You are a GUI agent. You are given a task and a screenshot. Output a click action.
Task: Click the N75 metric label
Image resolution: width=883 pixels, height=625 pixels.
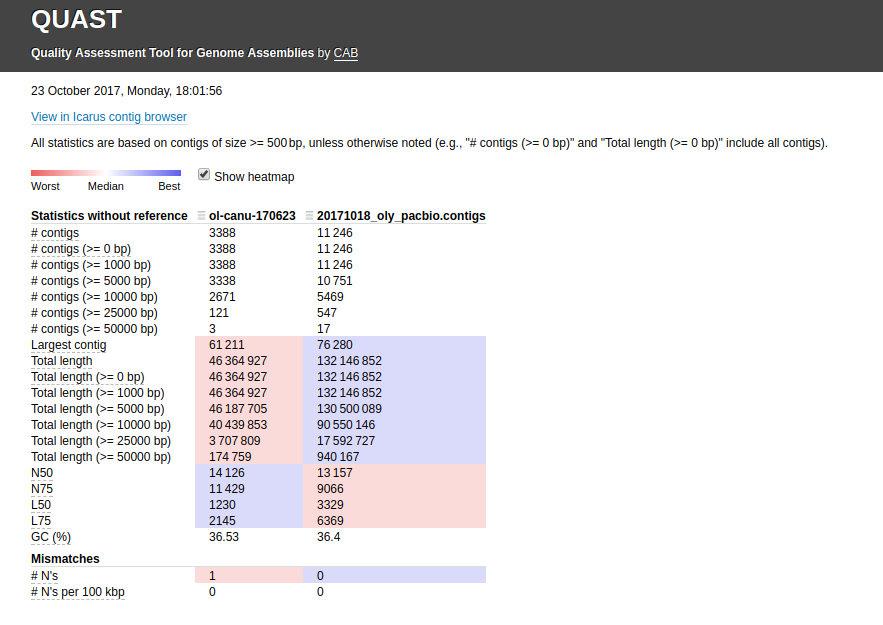44,489
